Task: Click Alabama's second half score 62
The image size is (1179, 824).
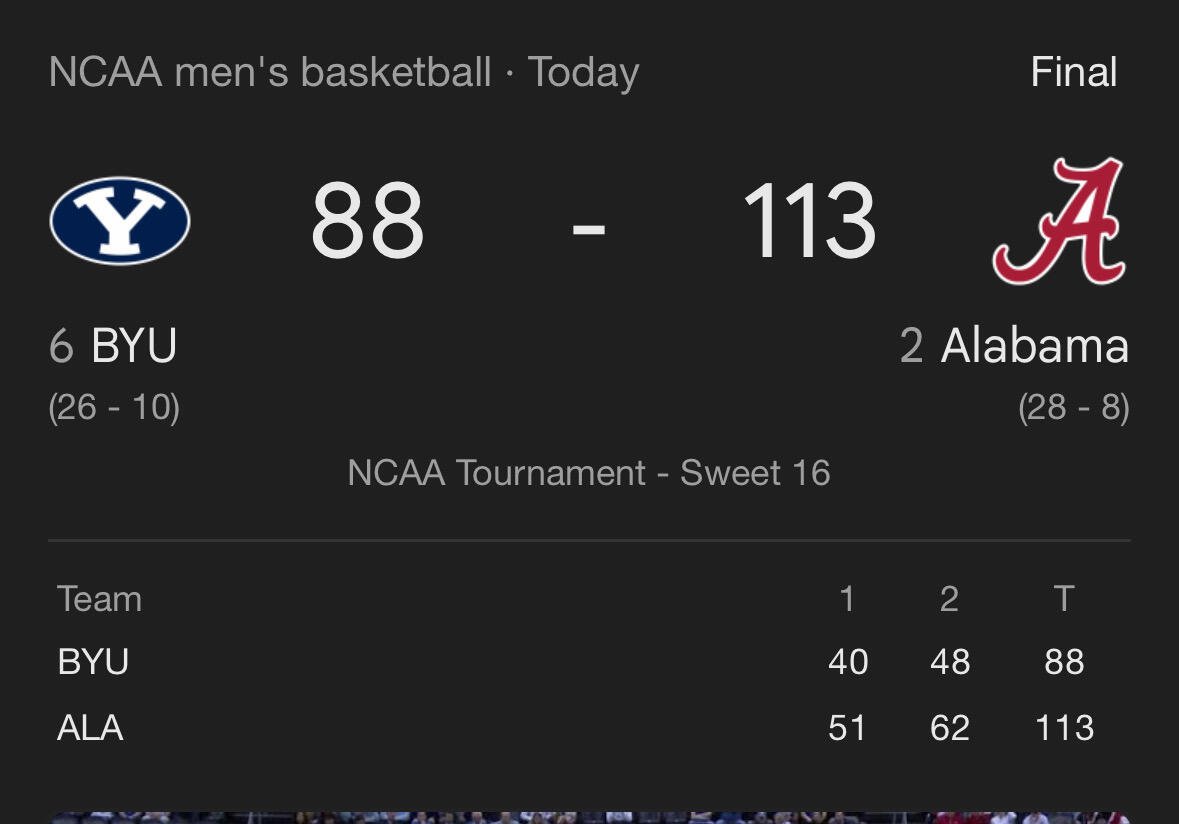Action: (x=950, y=728)
